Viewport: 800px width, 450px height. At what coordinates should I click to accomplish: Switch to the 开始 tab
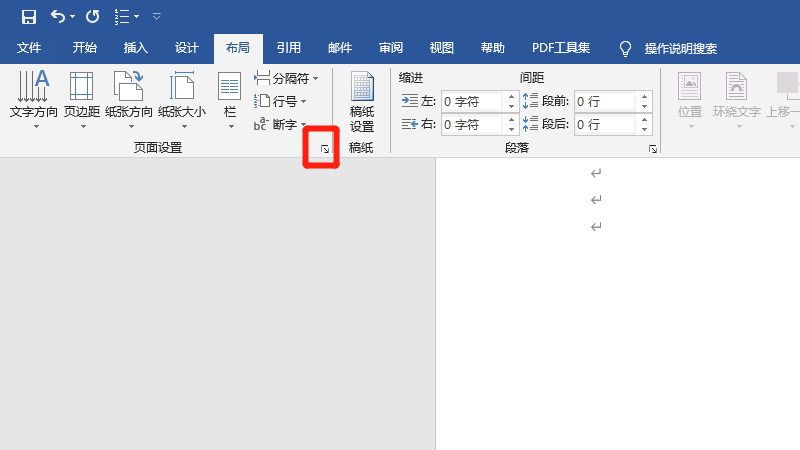(x=84, y=48)
